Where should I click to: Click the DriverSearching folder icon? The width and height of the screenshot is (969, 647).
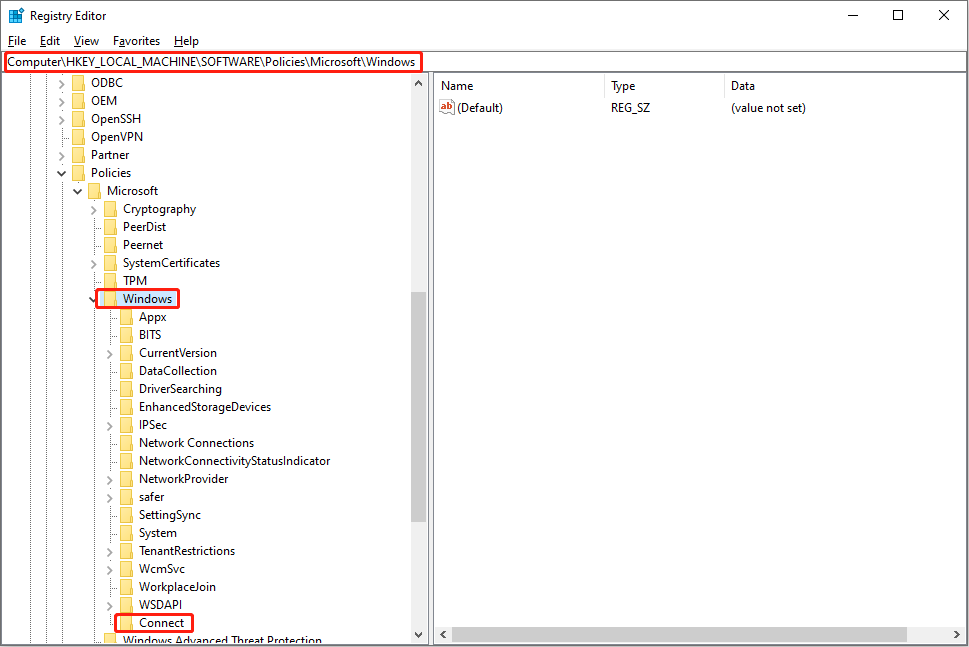tap(127, 389)
